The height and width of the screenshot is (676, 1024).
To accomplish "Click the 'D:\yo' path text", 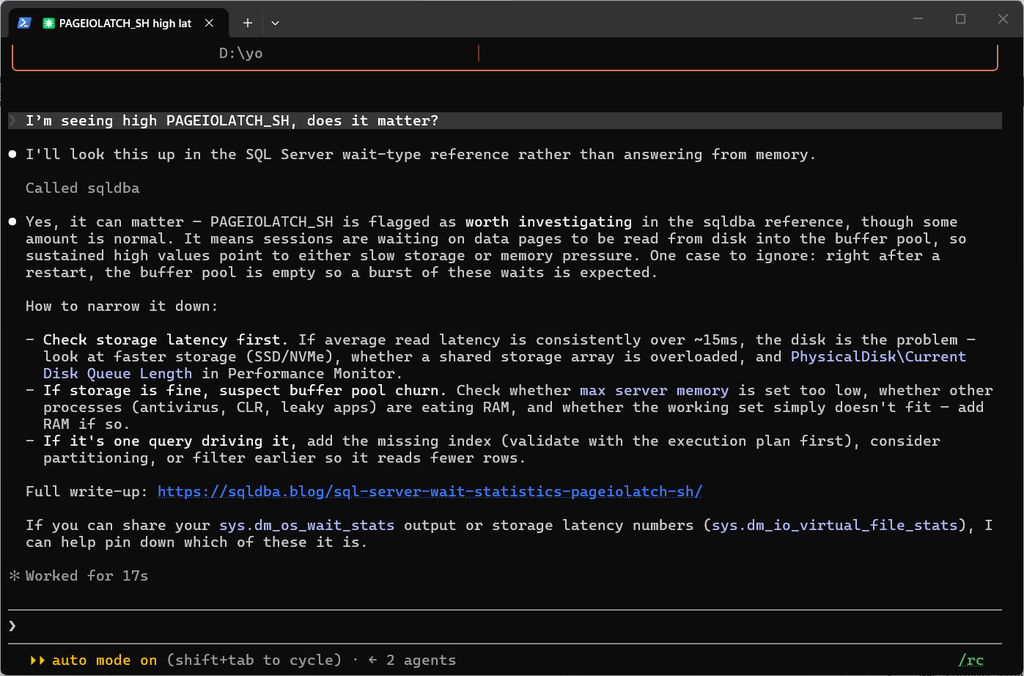I will tap(240, 53).
